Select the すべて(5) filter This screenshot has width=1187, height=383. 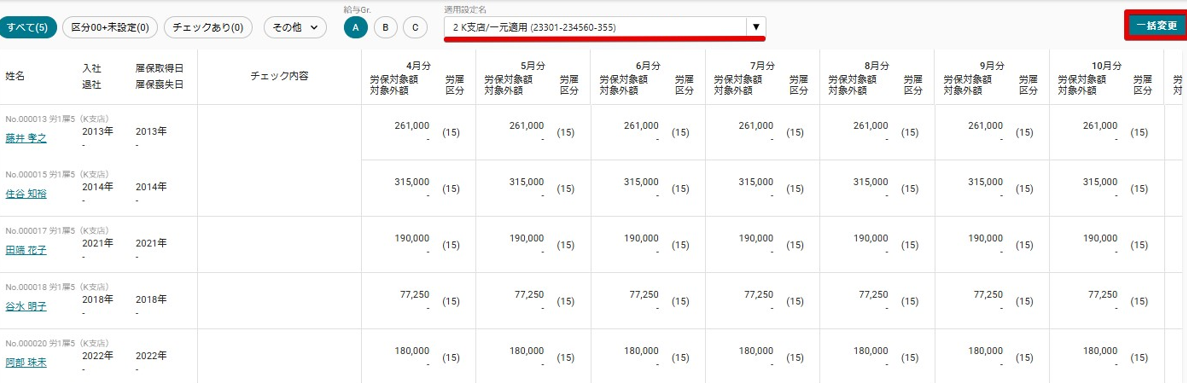[x=28, y=28]
